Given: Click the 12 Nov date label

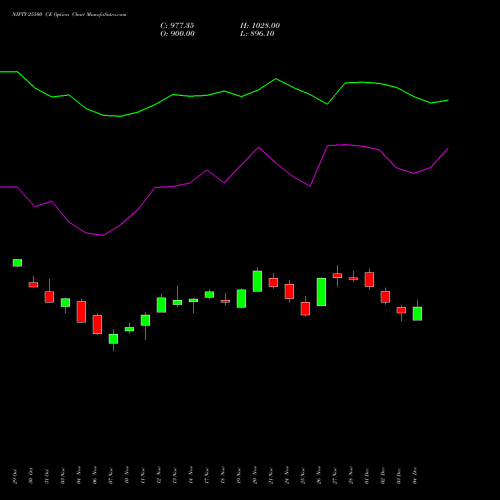Looking at the screenshot, I should point(159,476).
